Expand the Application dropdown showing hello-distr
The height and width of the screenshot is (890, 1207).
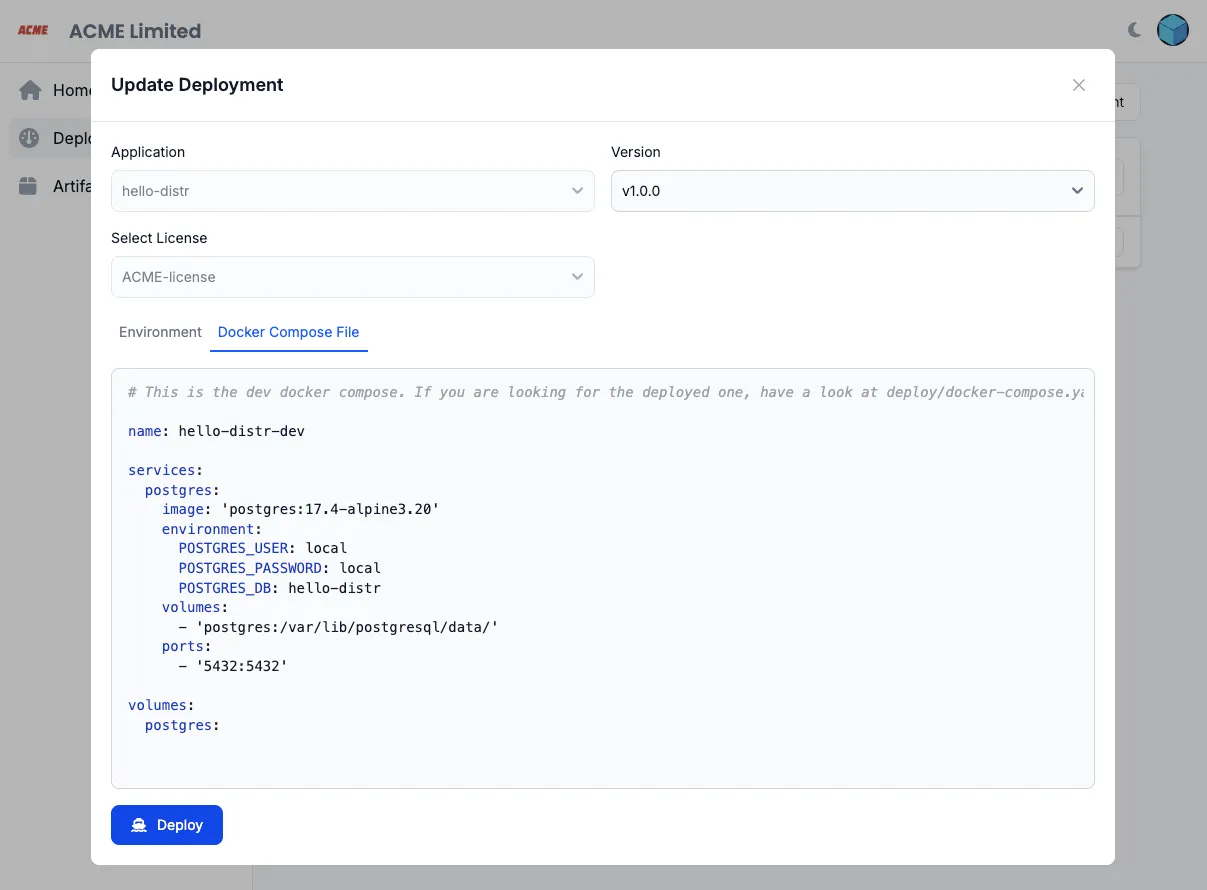[x=352, y=191]
